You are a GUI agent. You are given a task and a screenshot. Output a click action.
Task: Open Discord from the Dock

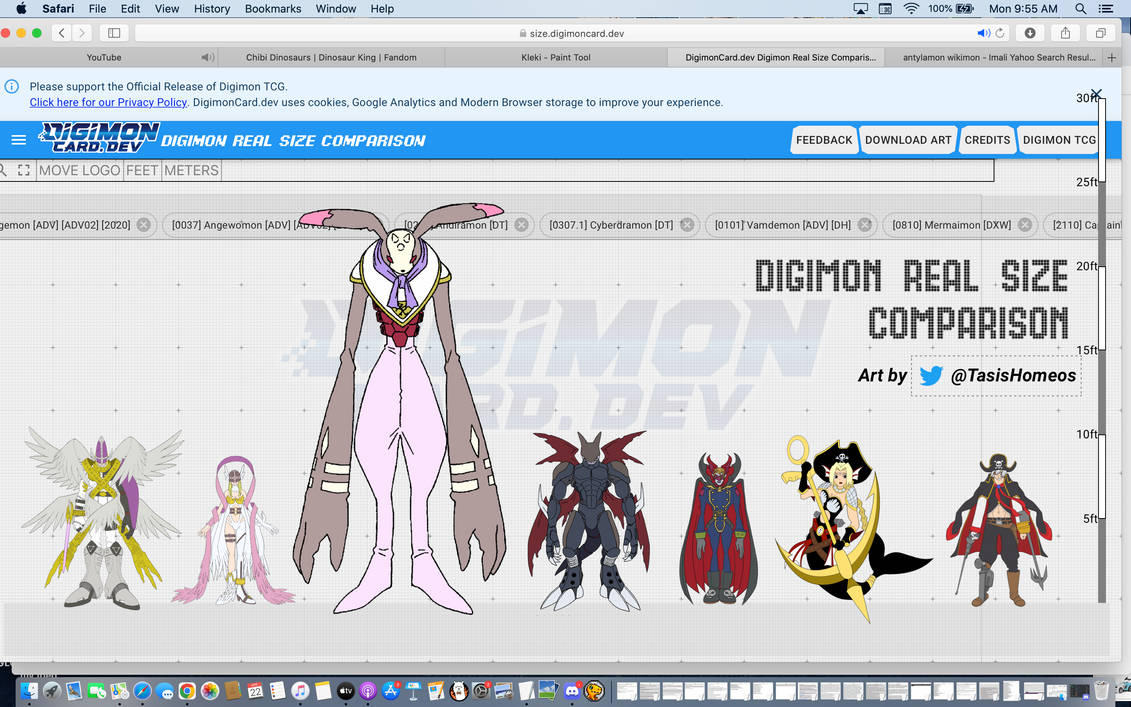point(572,691)
